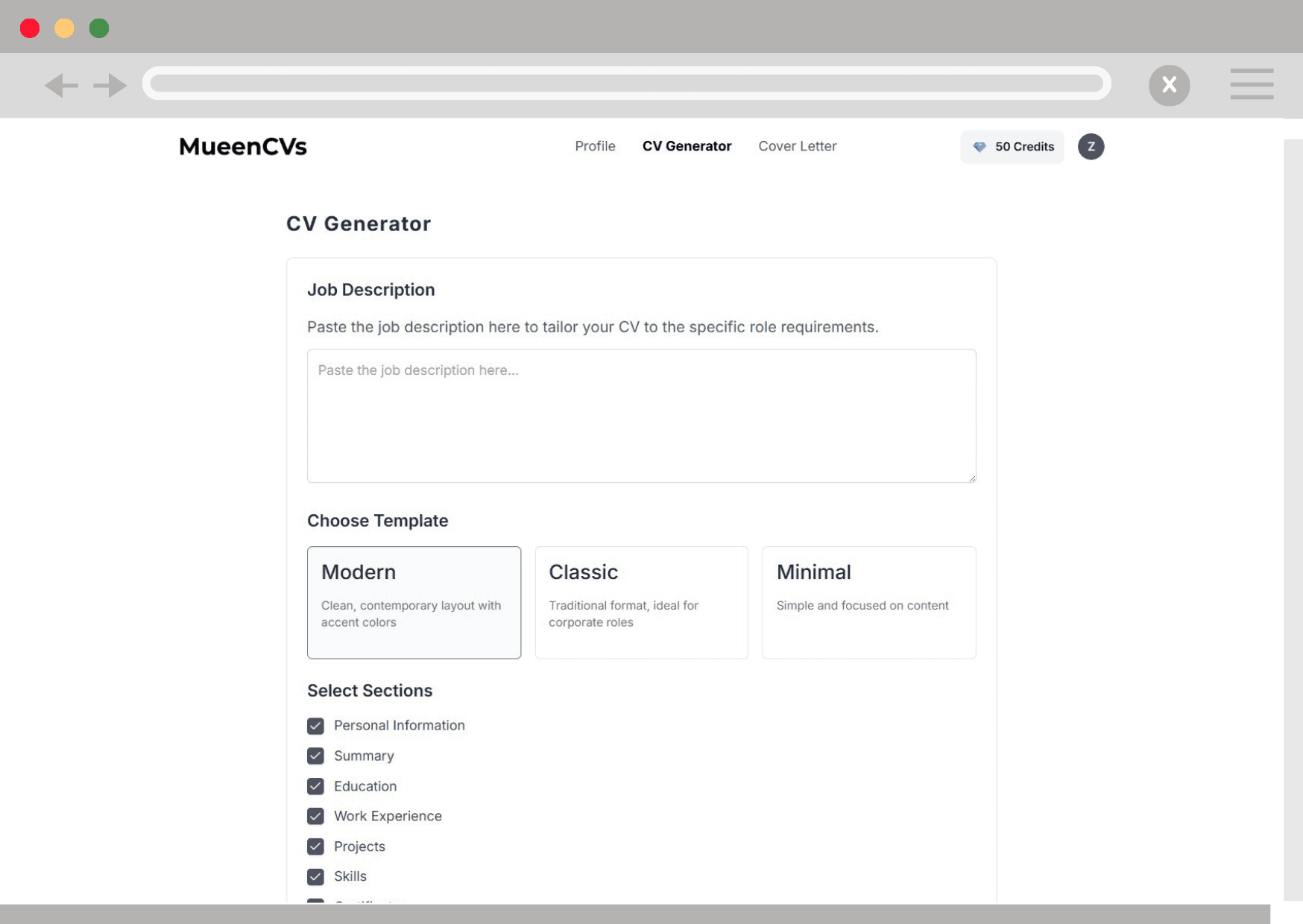Disable the Work Experience checkbox

click(315, 816)
